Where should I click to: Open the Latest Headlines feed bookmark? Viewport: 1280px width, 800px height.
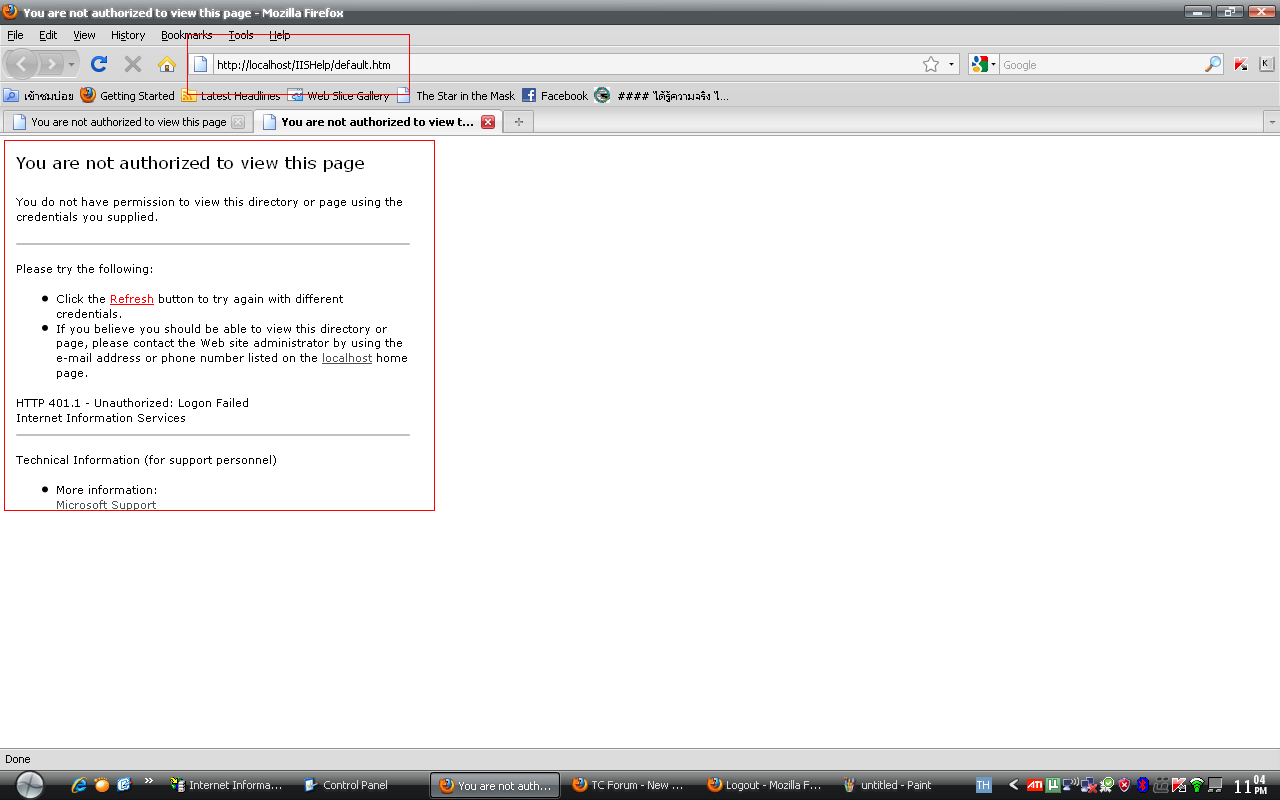[231, 96]
